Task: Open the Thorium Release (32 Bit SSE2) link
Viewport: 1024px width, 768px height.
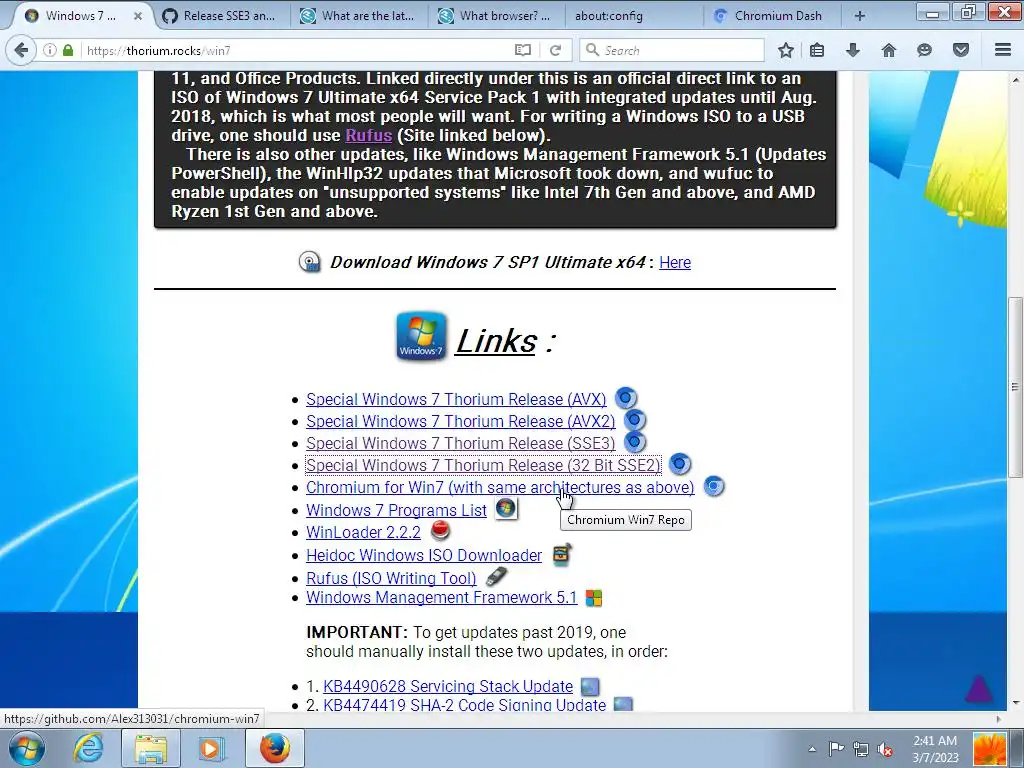Action: [x=483, y=465]
